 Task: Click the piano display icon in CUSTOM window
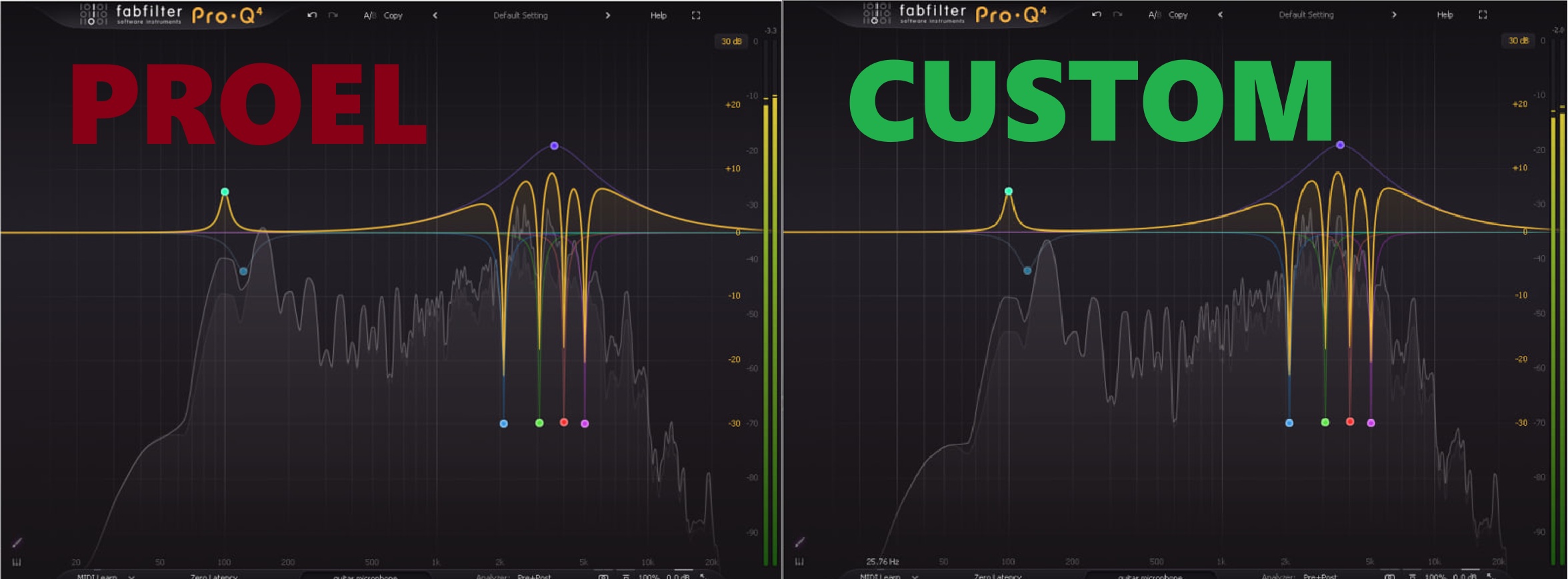tap(799, 562)
